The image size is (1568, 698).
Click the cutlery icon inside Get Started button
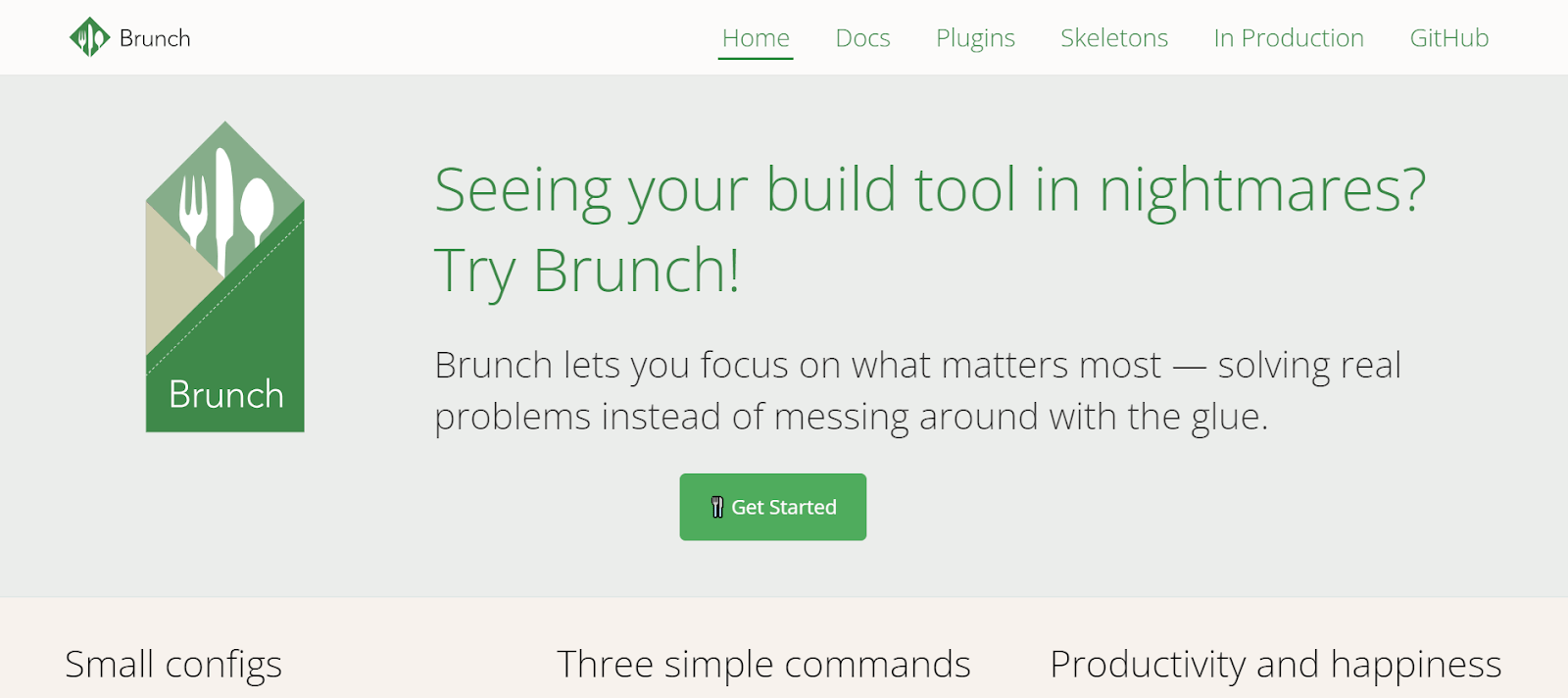[x=716, y=506]
